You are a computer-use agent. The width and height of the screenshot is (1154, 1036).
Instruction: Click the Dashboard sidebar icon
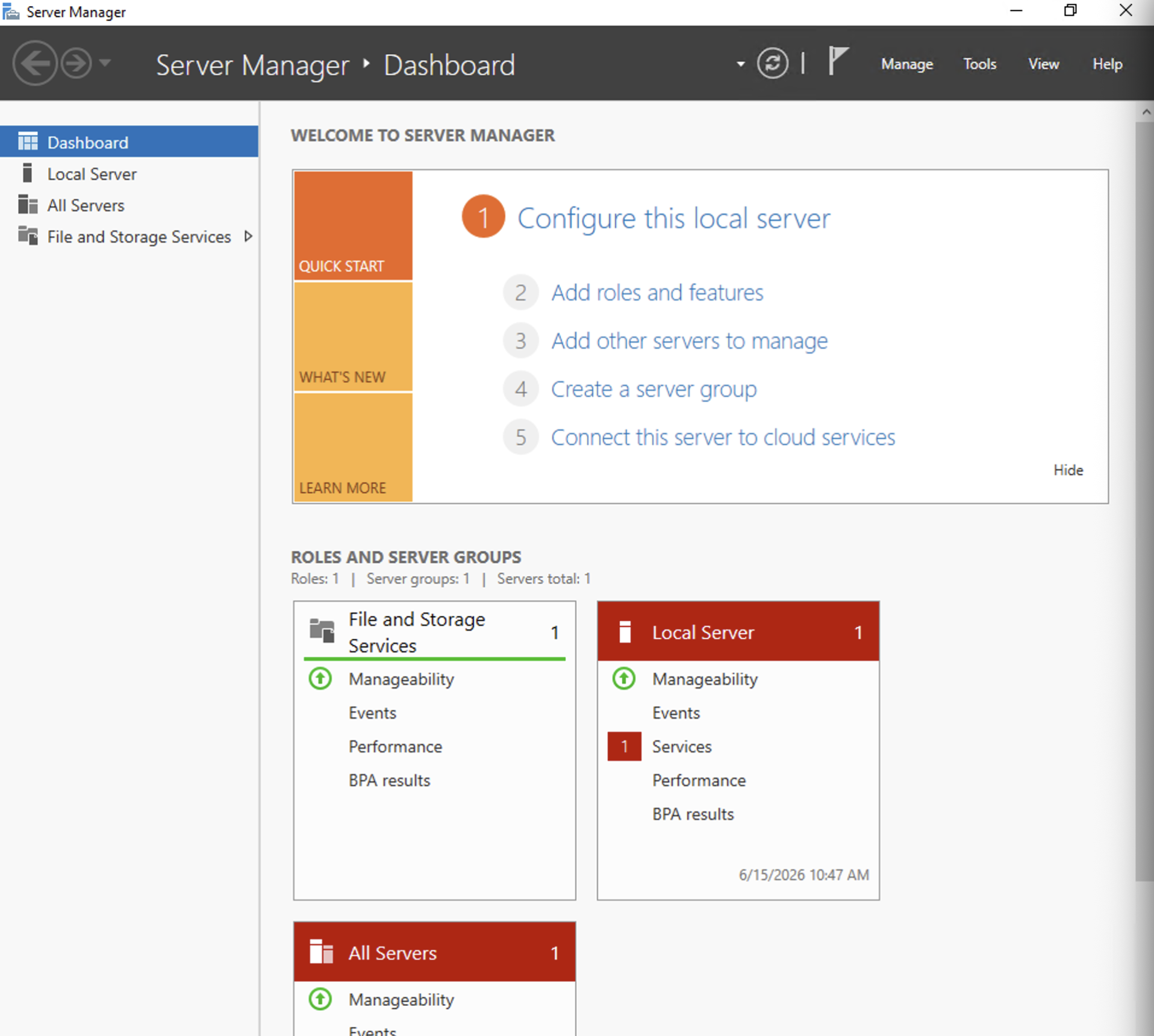(x=28, y=142)
